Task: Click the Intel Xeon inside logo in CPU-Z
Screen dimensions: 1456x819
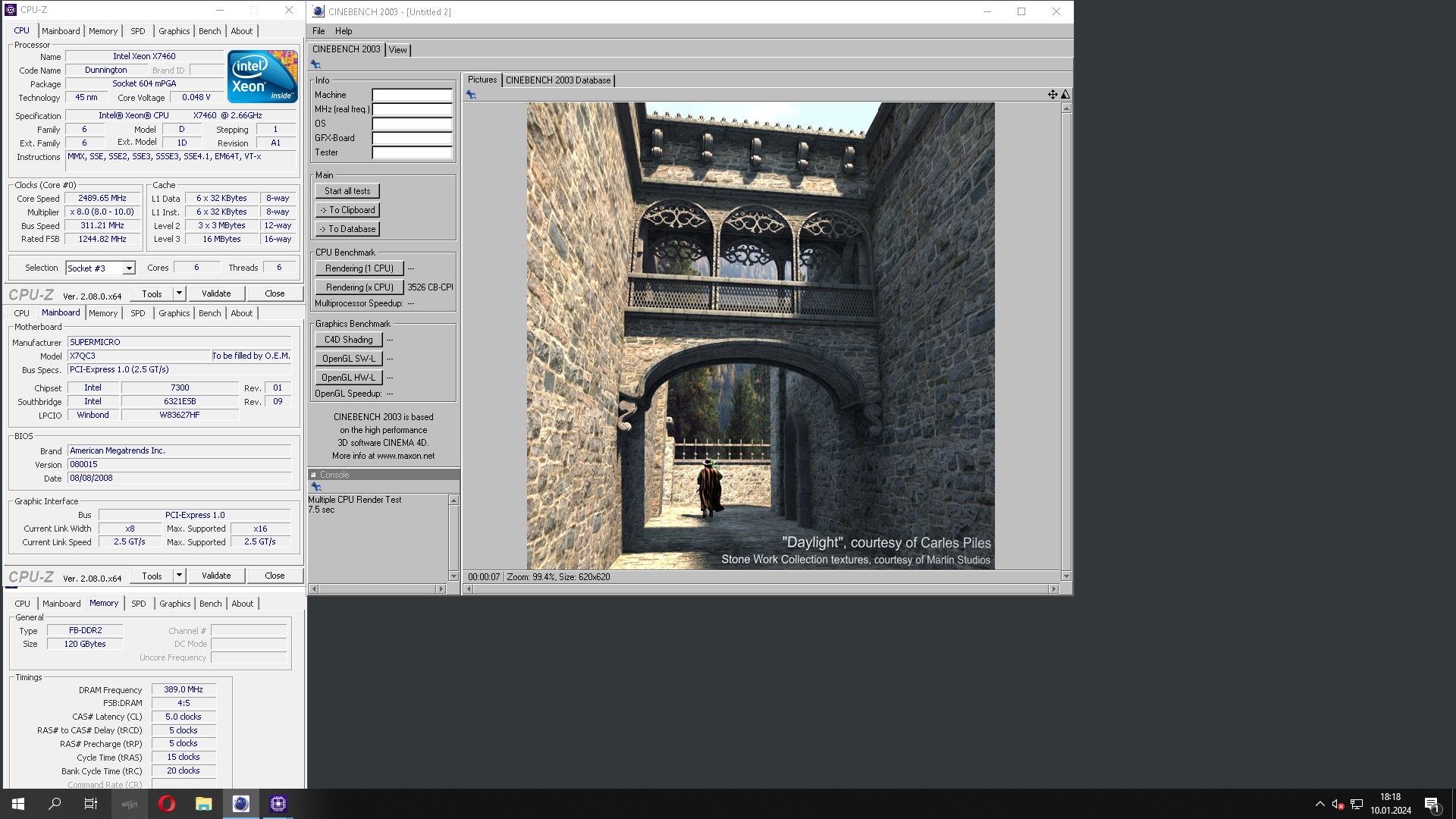Action: [x=262, y=77]
